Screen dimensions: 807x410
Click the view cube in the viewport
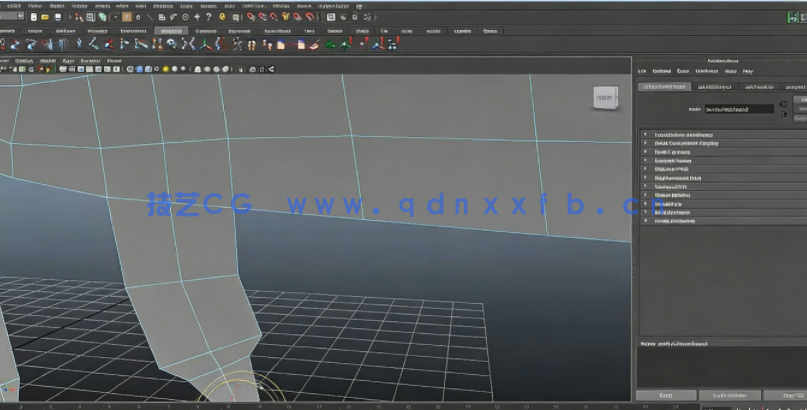(x=604, y=97)
